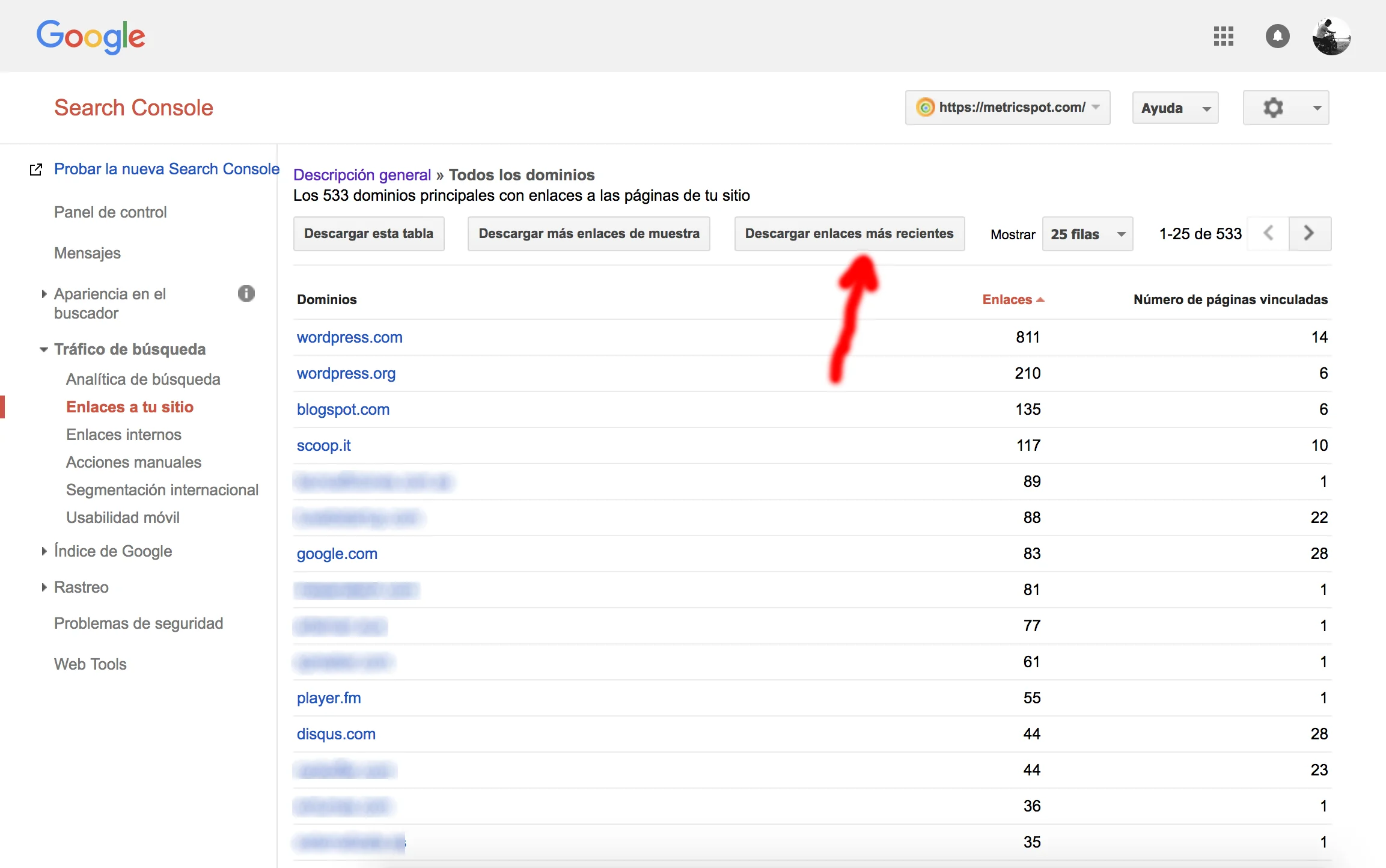Sort by Enlaces column header

pyautogui.click(x=1013, y=299)
